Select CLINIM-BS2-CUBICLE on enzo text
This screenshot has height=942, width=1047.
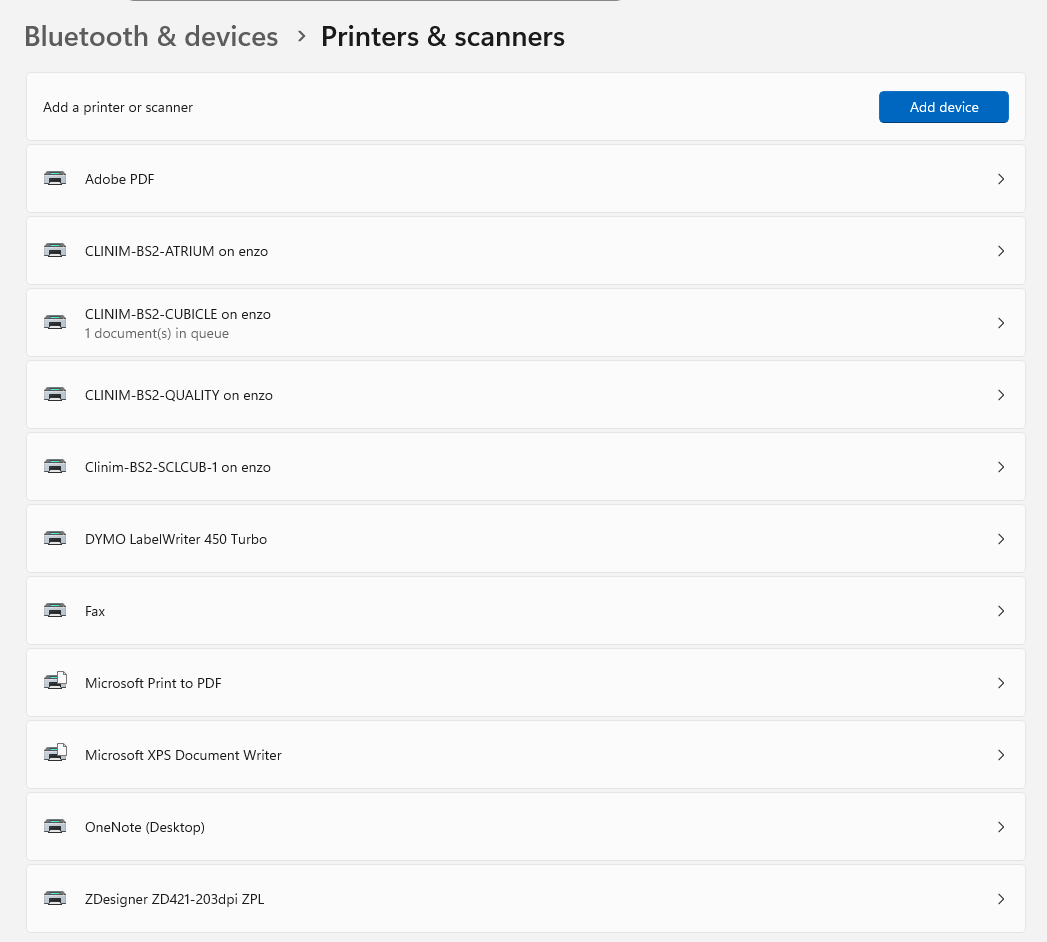coord(178,314)
